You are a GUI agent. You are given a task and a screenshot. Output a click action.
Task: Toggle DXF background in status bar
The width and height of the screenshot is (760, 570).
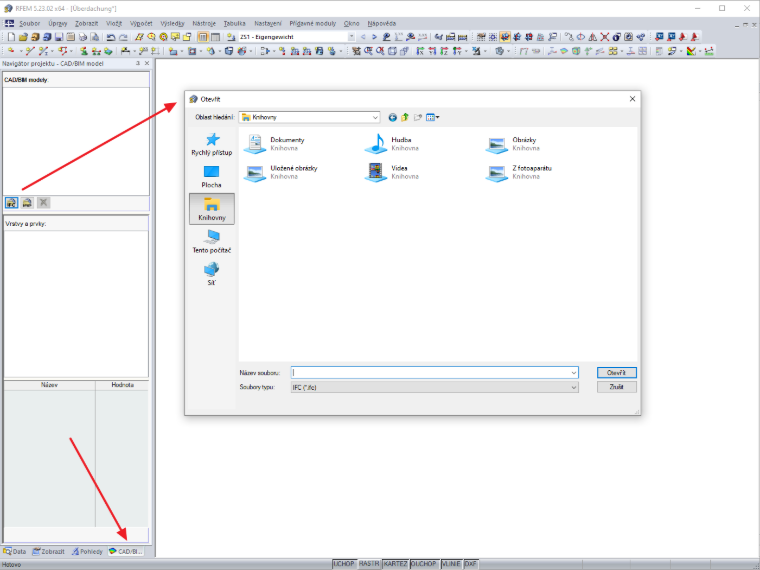[471, 564]
